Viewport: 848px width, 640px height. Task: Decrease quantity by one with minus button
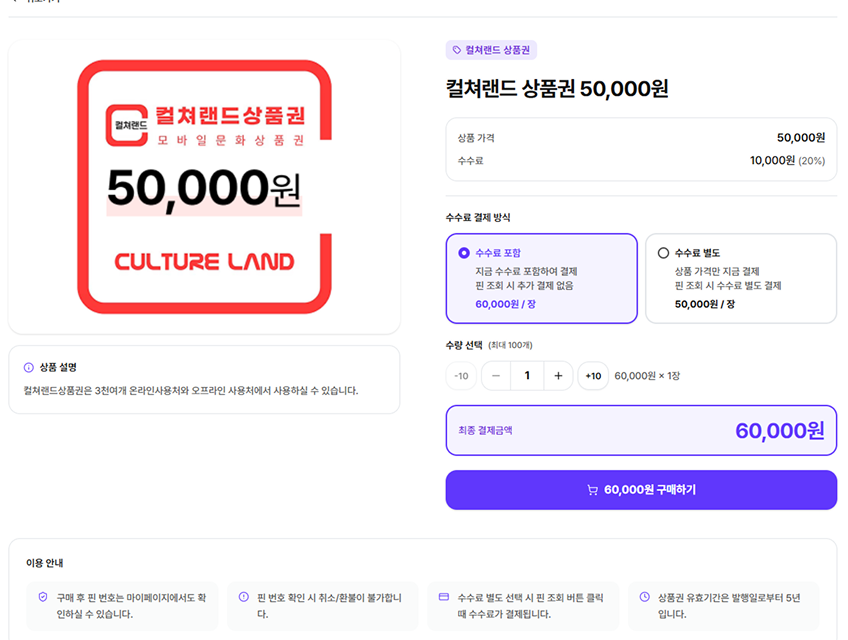click(x=496, y=376)
